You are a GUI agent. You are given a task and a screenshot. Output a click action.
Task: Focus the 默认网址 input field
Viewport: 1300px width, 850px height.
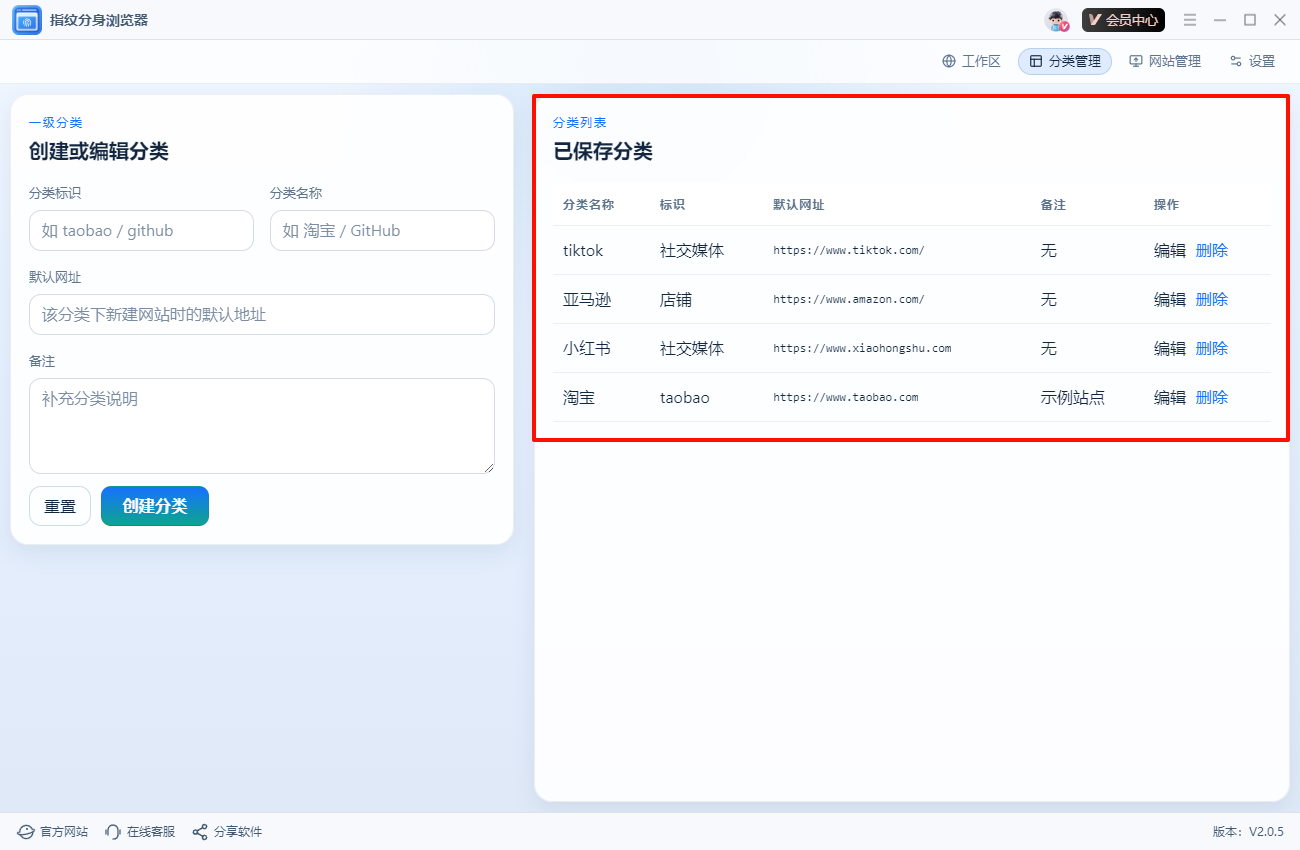[262, 314]
